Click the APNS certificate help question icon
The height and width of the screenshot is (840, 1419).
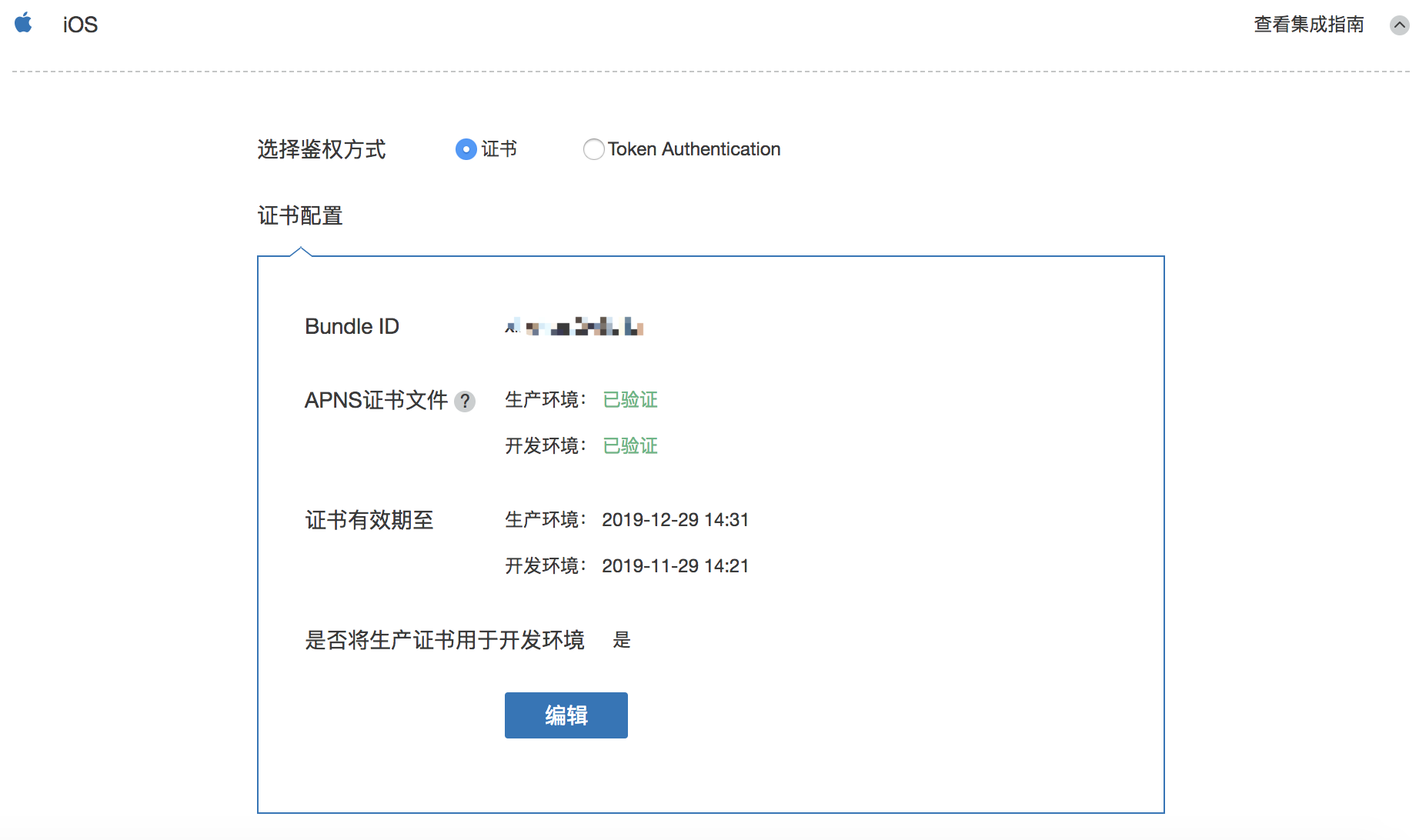[x=465, y=402]
